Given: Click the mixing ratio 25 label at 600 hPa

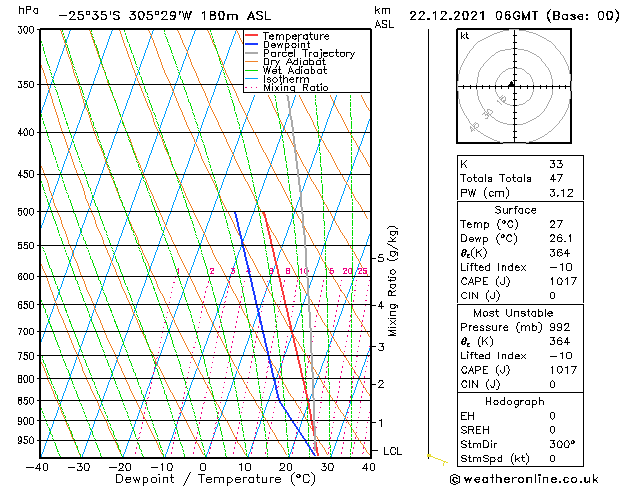Looking at the screenshot, I should (362, 271).
